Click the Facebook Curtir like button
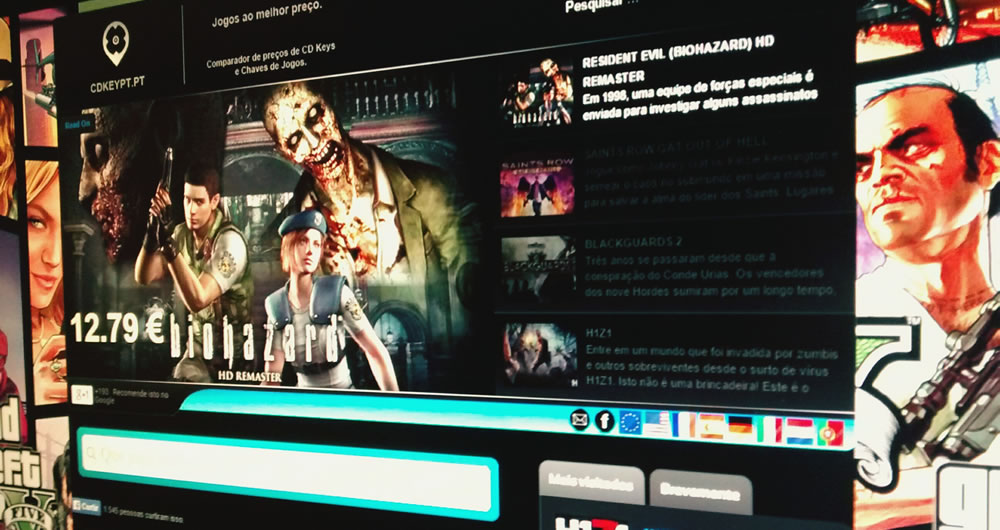Image resolution: width=1000 pixels, height=530 pixels. tap(87, 507)
